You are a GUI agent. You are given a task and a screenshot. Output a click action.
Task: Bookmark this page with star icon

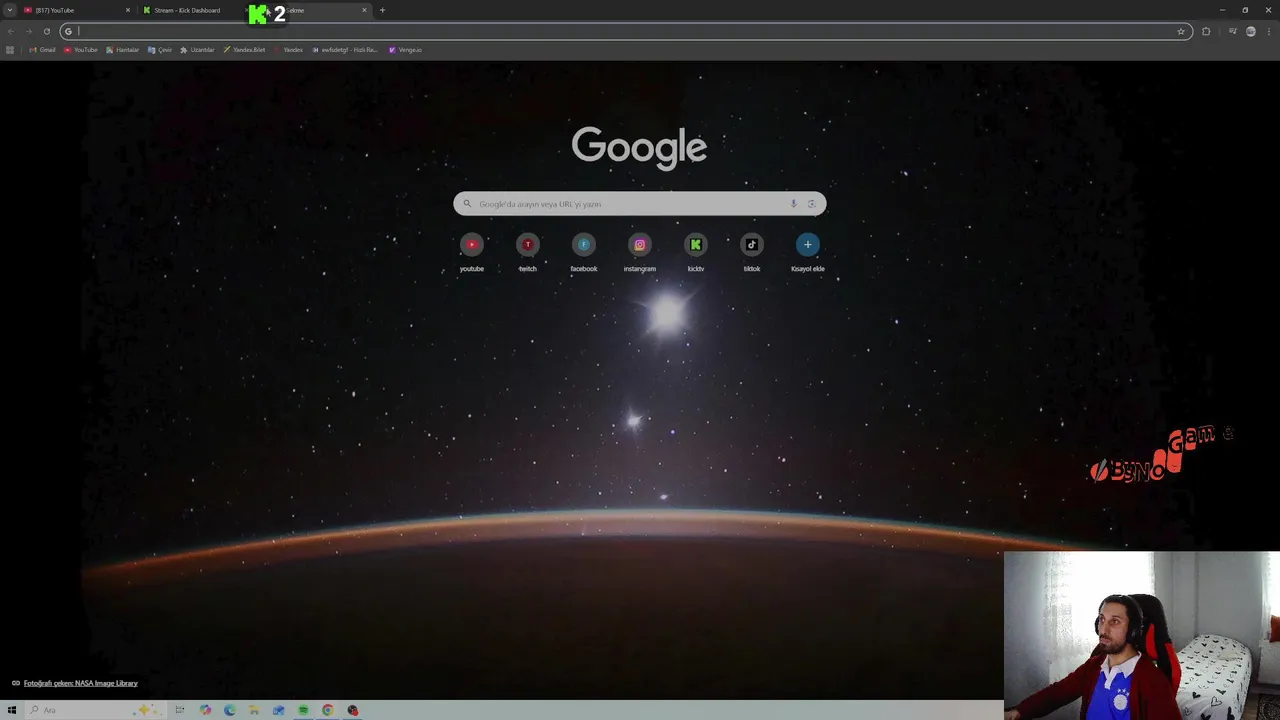(x=1181, y=31)
